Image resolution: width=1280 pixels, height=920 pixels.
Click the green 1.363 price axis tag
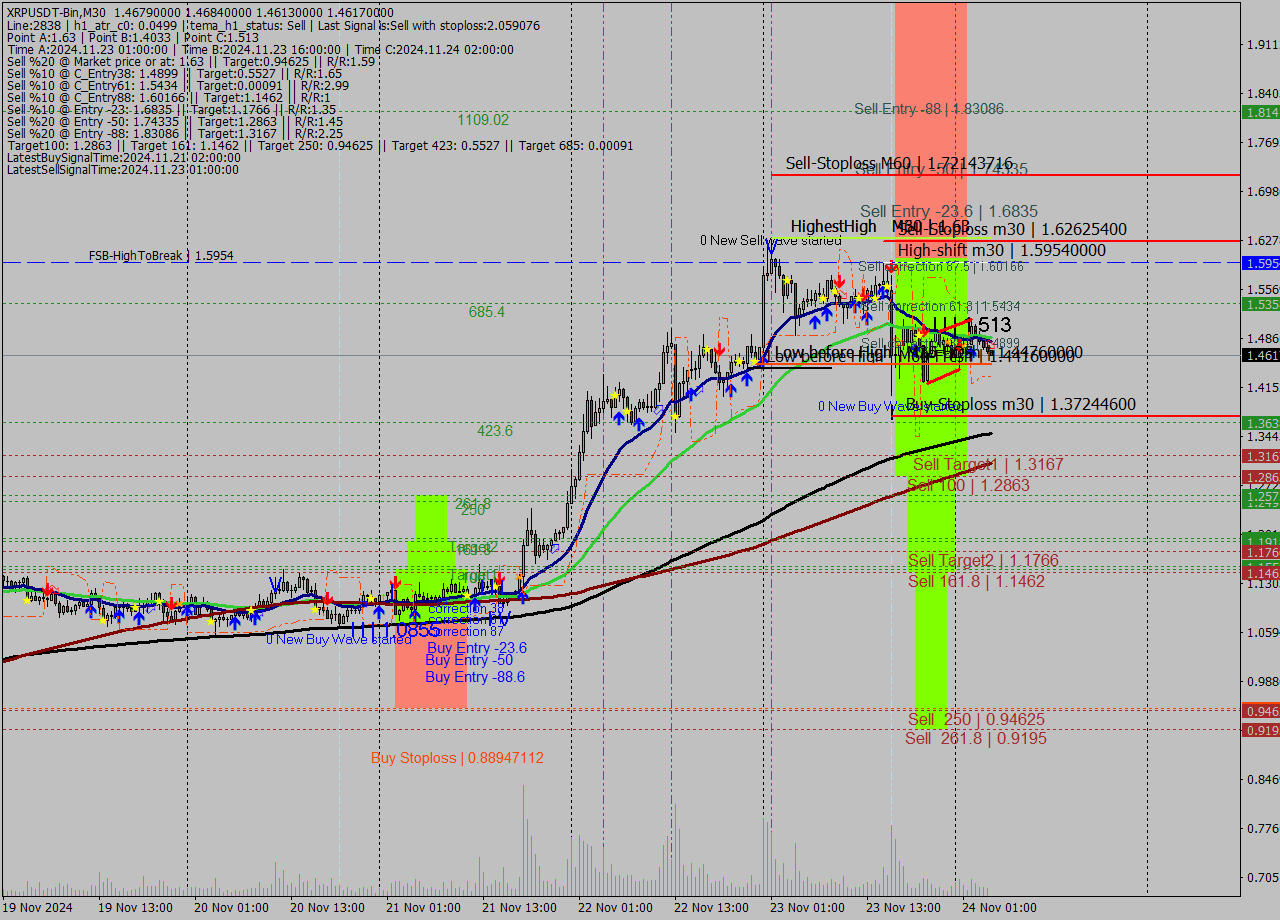coord(1260,423)
